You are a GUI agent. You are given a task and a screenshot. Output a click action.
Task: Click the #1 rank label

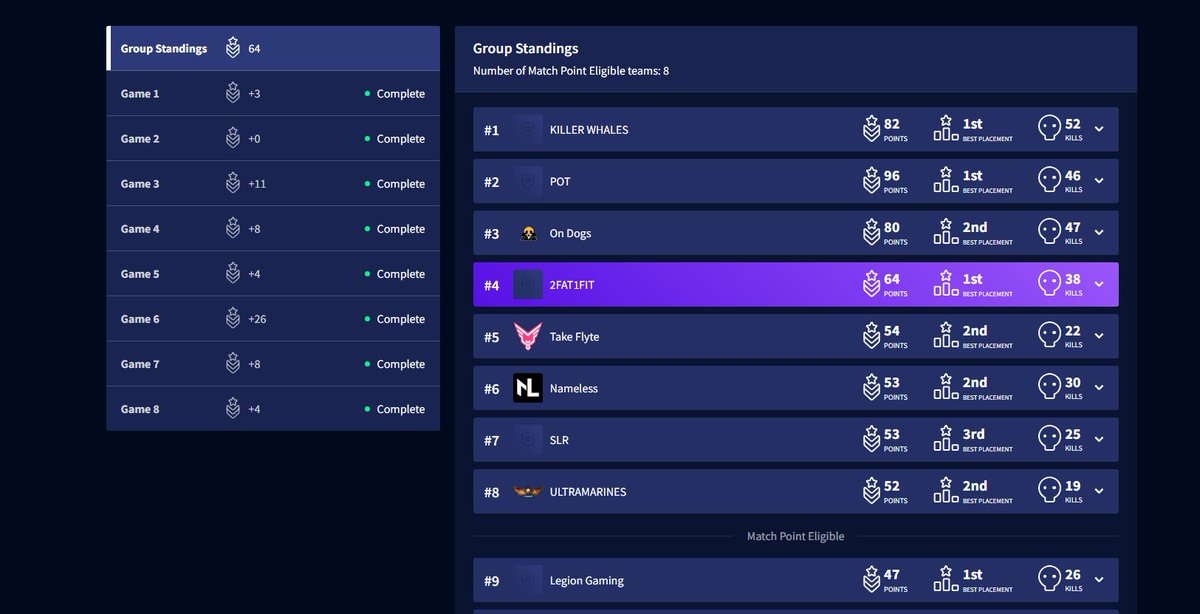coord(491,130)
